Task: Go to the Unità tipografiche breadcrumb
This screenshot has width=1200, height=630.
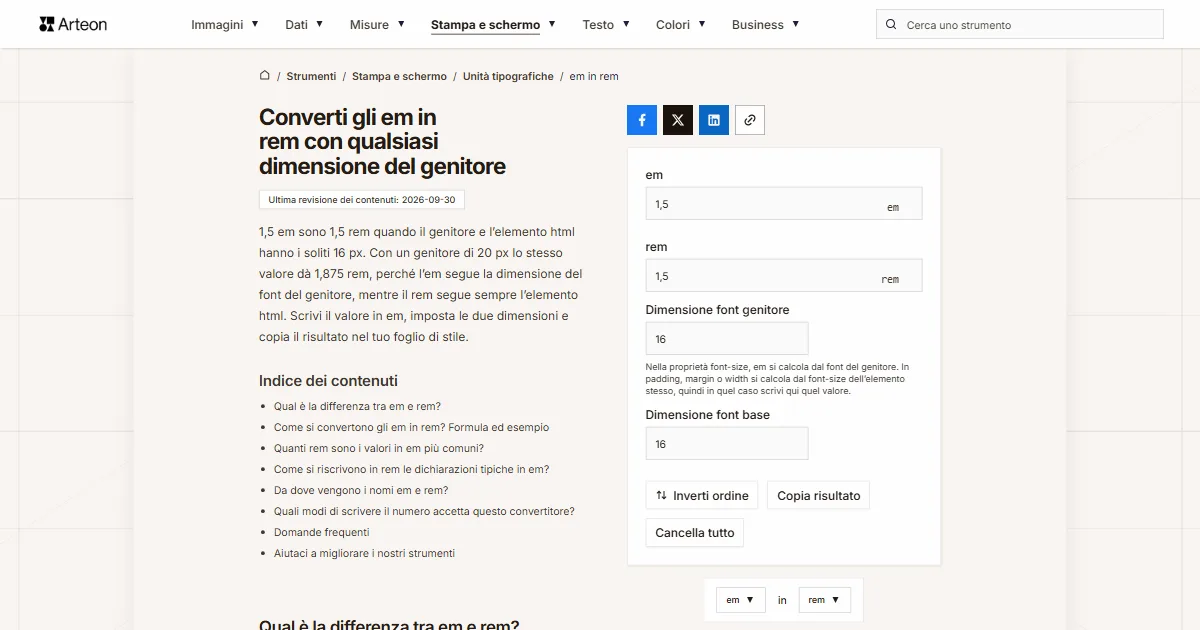Action: point(508,76)
